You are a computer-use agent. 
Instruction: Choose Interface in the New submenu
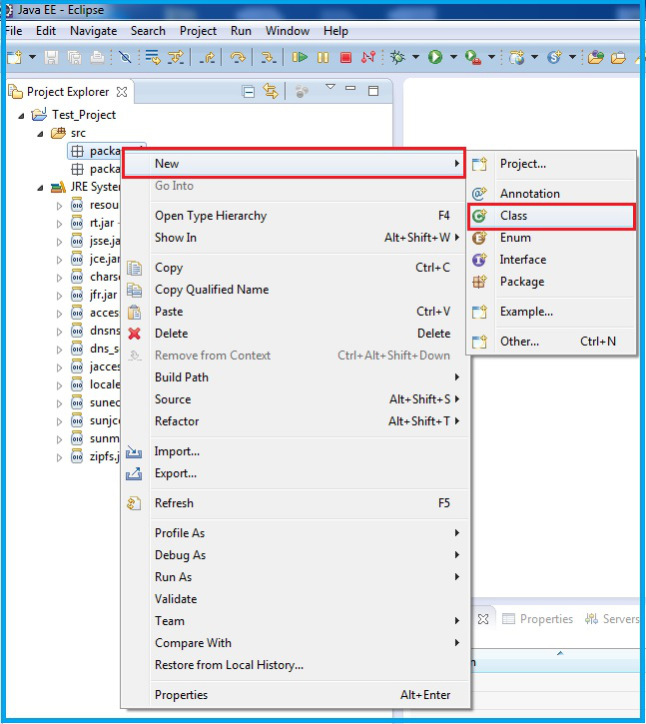[551, 259]
